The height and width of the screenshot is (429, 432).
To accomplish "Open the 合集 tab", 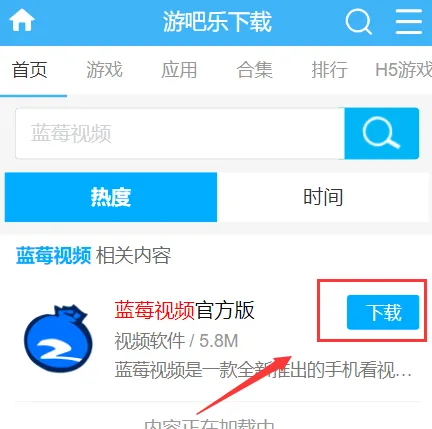I will pos(255,70).
